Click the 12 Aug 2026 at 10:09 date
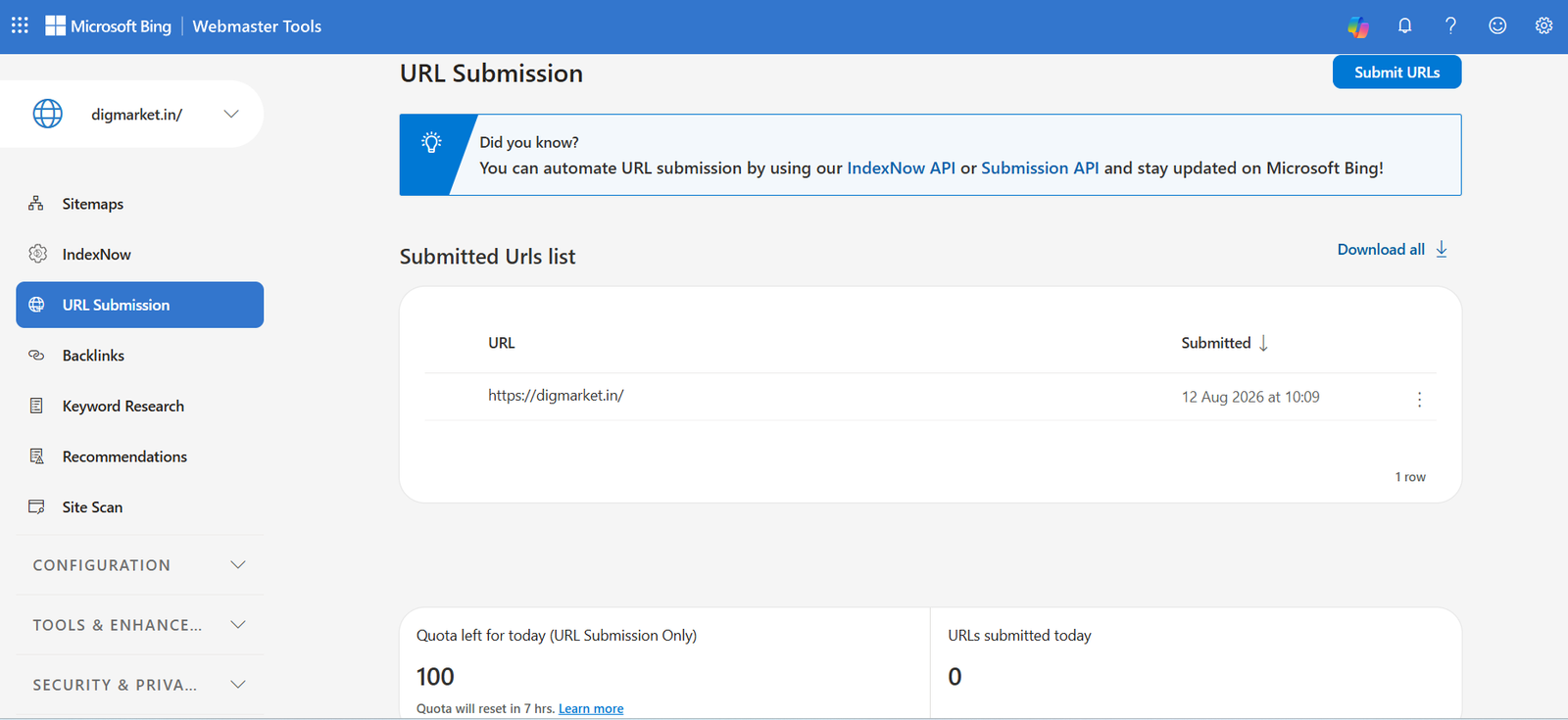The width and height of the screenshot is (1568, 720). pyautogui.click(x=1250, y=397)
